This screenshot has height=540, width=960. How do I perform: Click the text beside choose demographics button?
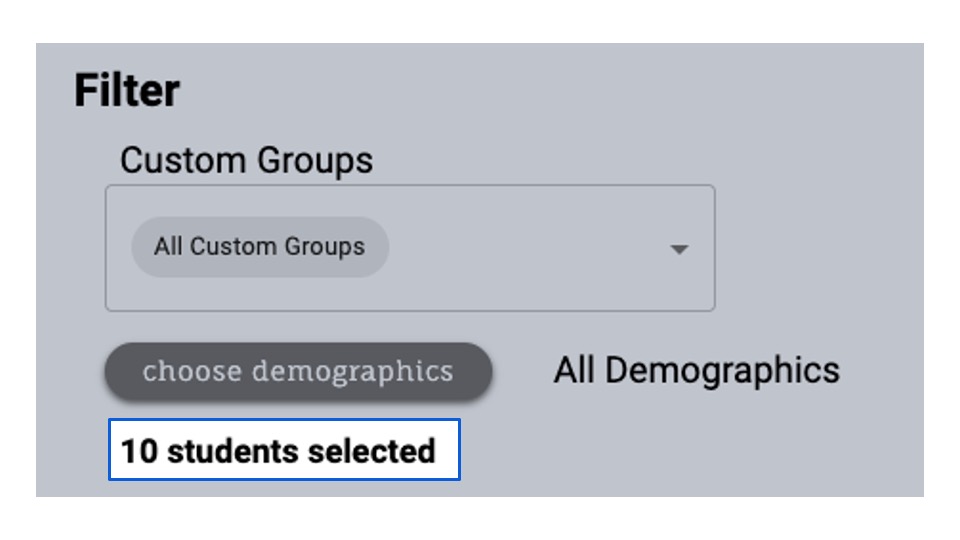[x=696, y=371]
